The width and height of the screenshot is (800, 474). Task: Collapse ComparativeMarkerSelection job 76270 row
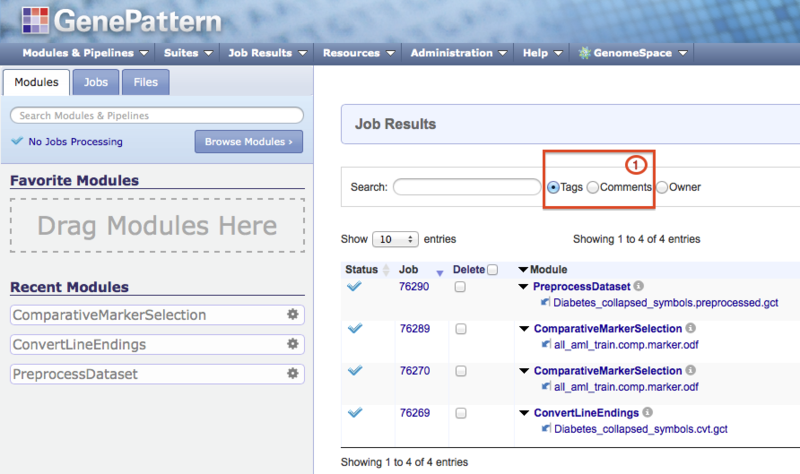pyautogui.click(x=524, y=371)
